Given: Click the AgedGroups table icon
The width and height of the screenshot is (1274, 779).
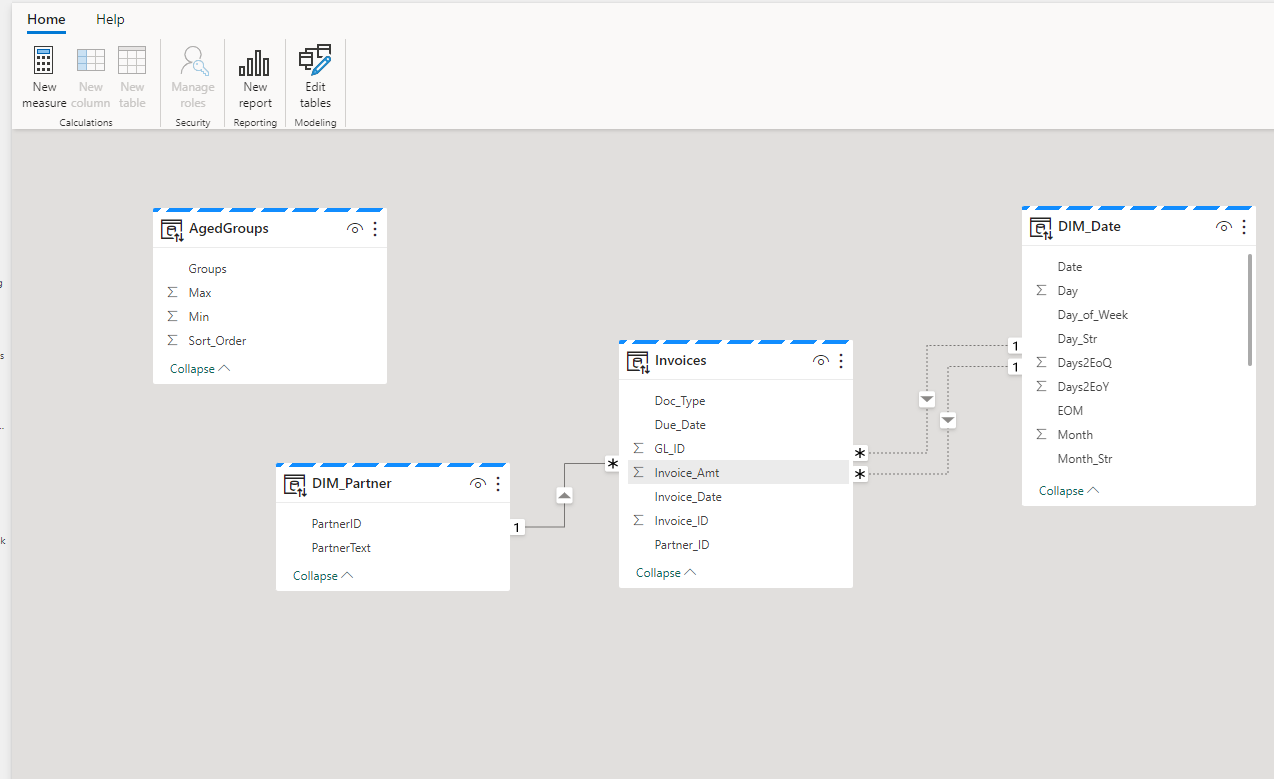Looking at the screenshot, I should (172, 229).
